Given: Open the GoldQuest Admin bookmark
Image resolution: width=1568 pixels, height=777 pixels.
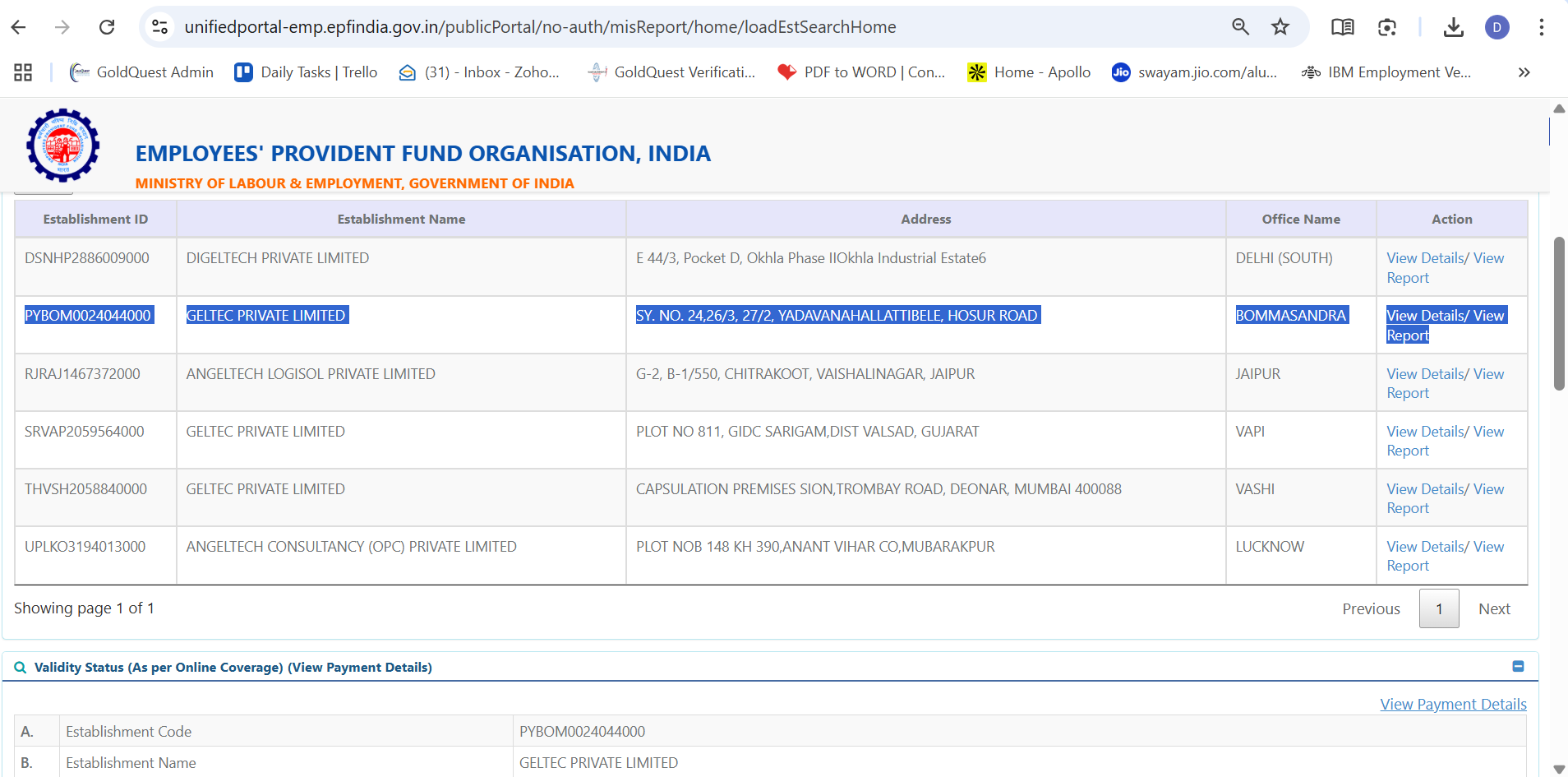Looking at the screenshot, I should pos(142,72).
